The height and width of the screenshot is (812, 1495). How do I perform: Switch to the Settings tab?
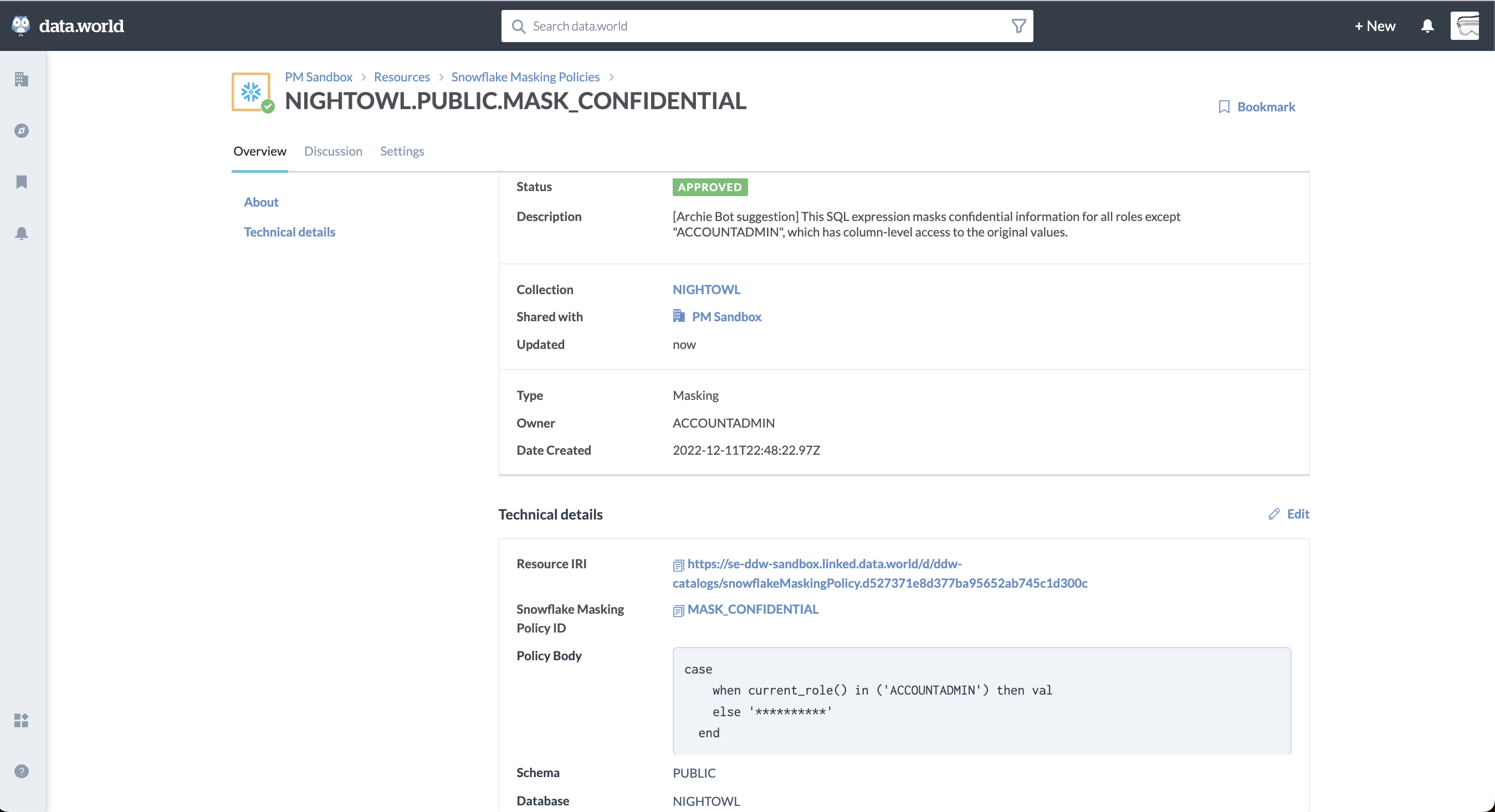402,151
